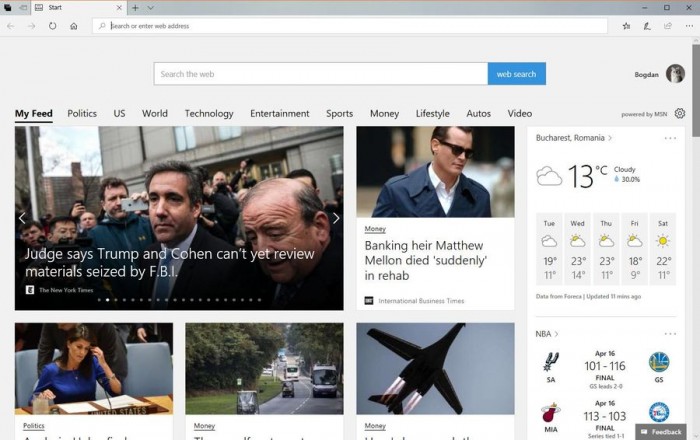The width and height of the screenshot is (700, 440).
Task: Go to the Sports tab
Action: (x=339, y=113)
